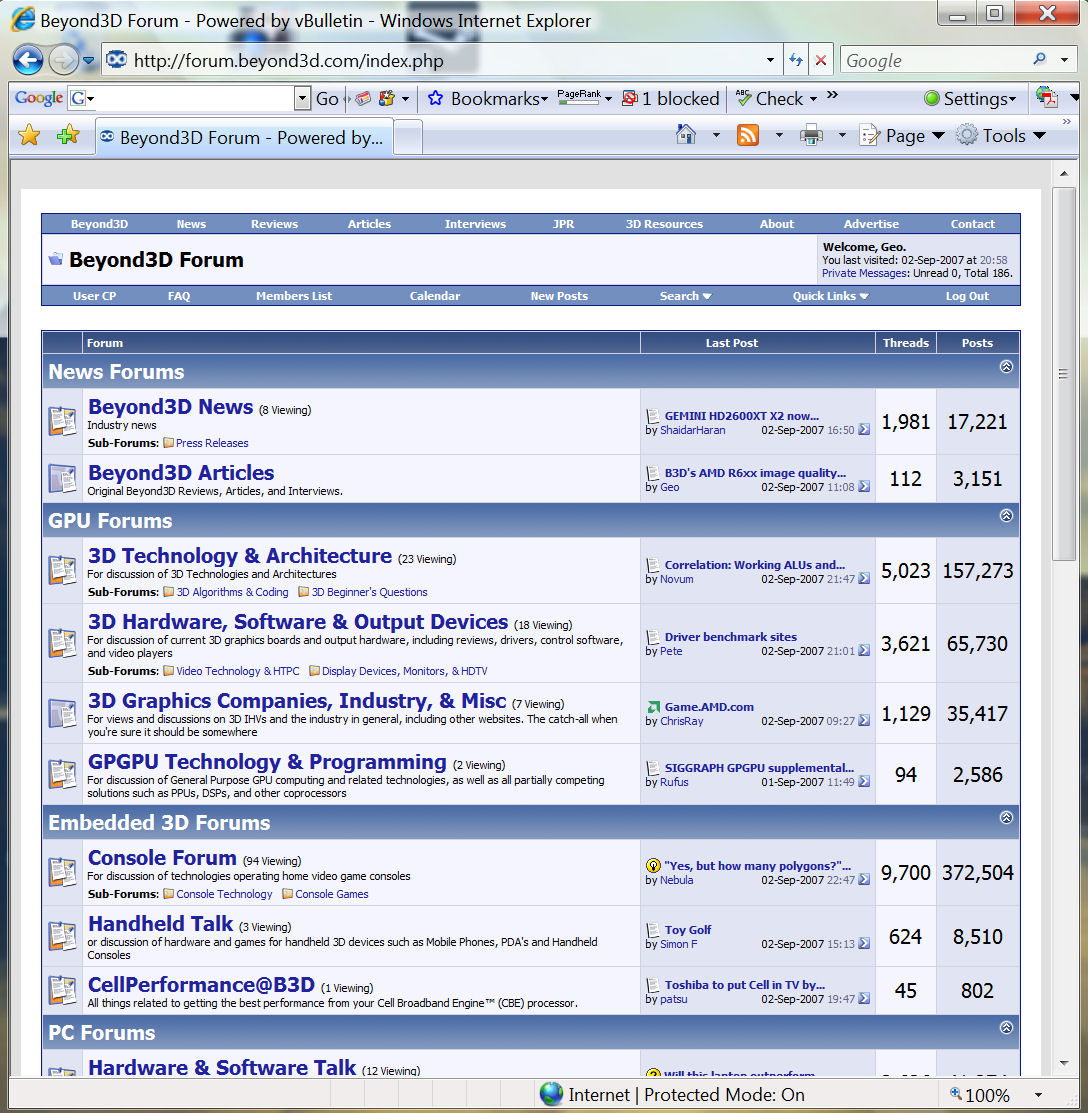
Task: Open the recent pages dropdown arrow
Action: tap(88, 60)
